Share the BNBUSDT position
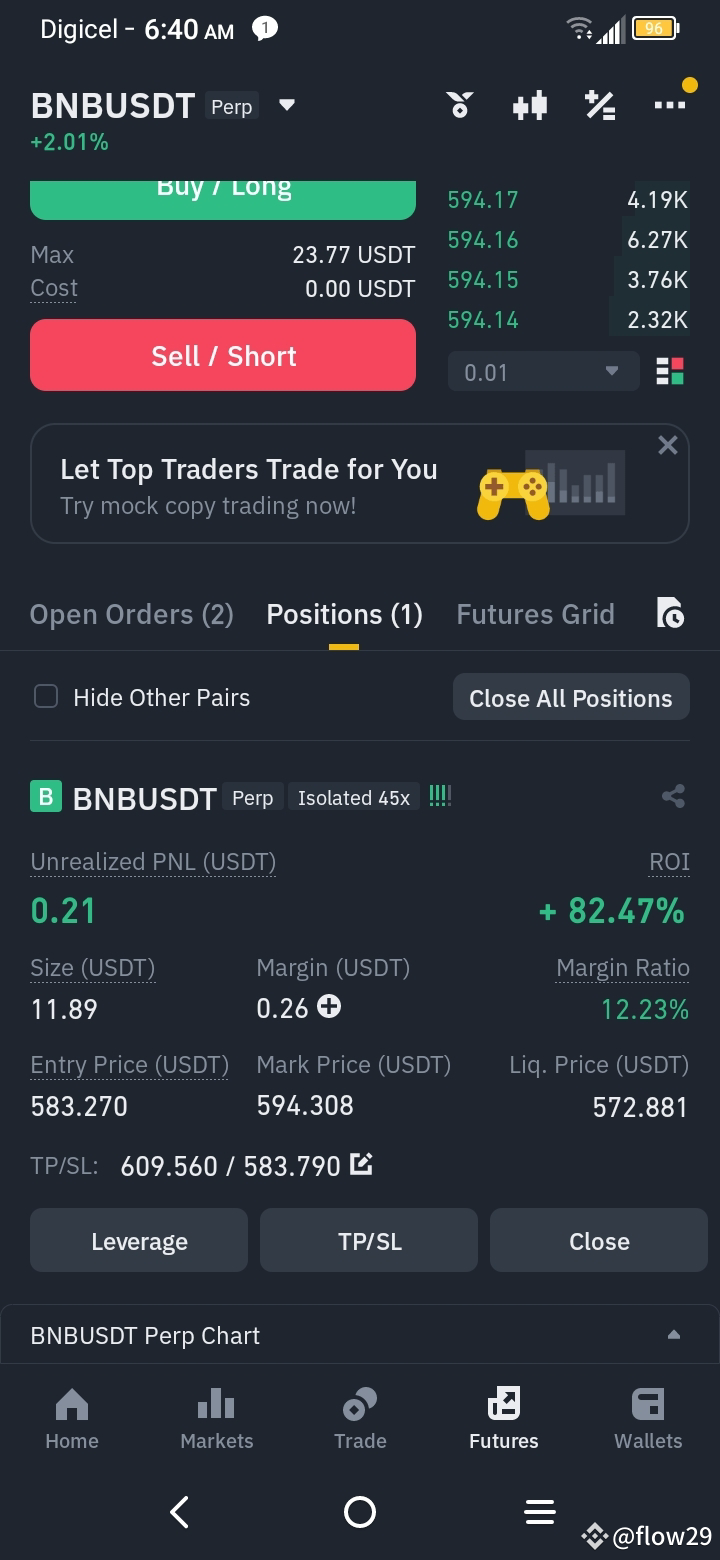This screenshot has height=1560, width=720. 673,797
